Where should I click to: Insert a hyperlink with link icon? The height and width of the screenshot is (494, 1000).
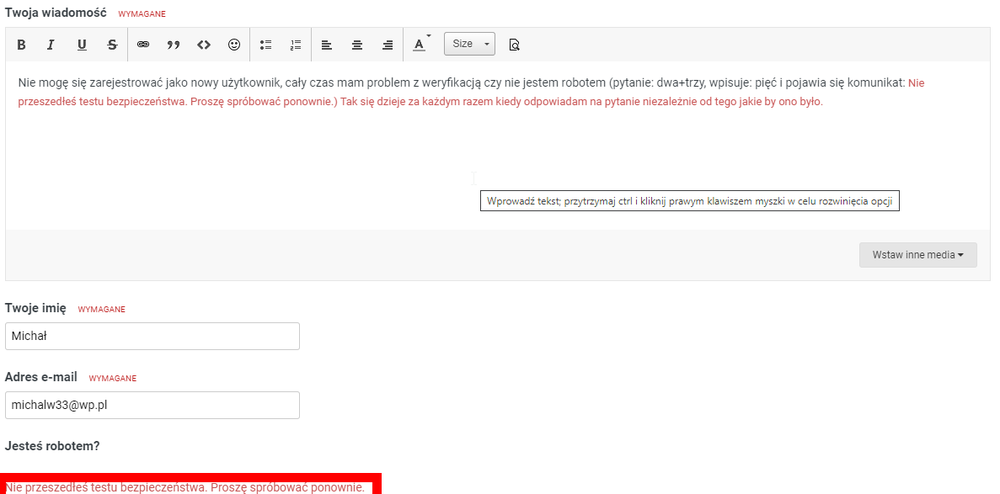pyautogui.click(x=143, y=45)
